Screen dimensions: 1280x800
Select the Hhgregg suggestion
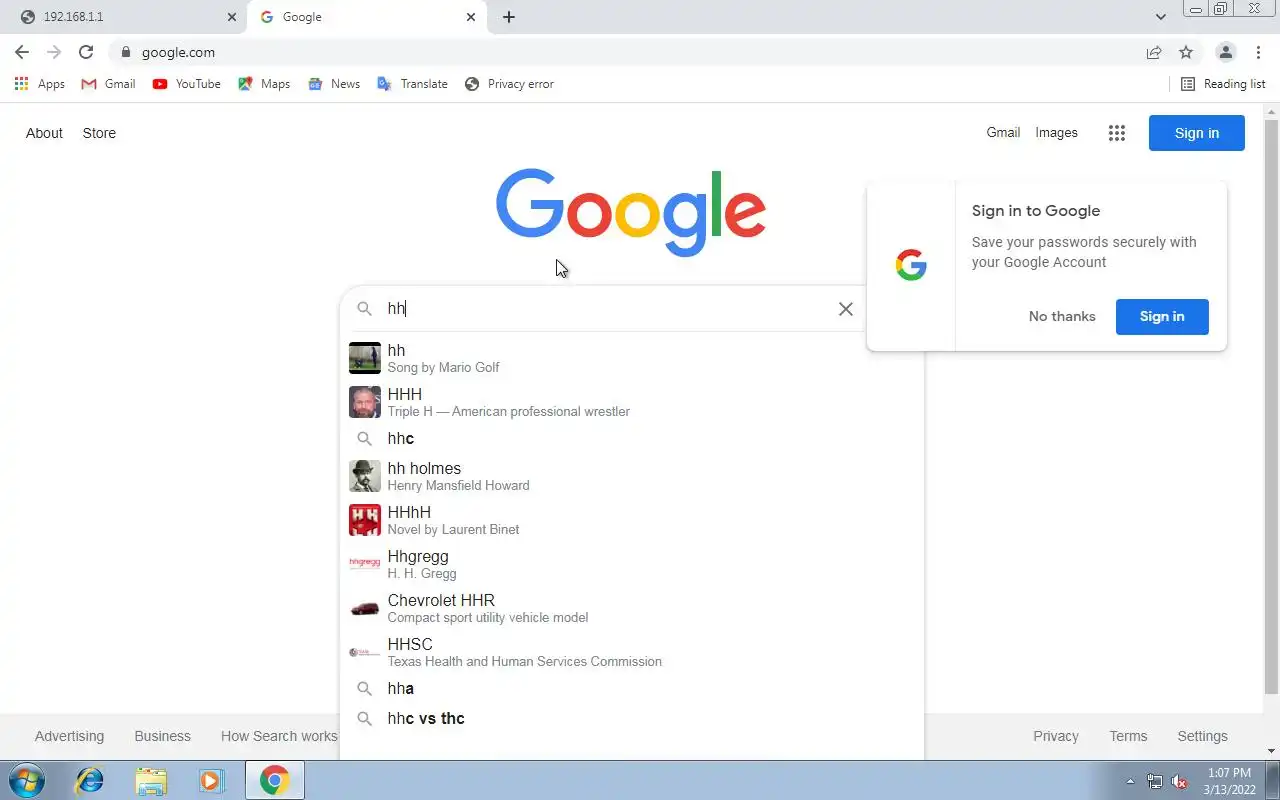click(632, 564)
